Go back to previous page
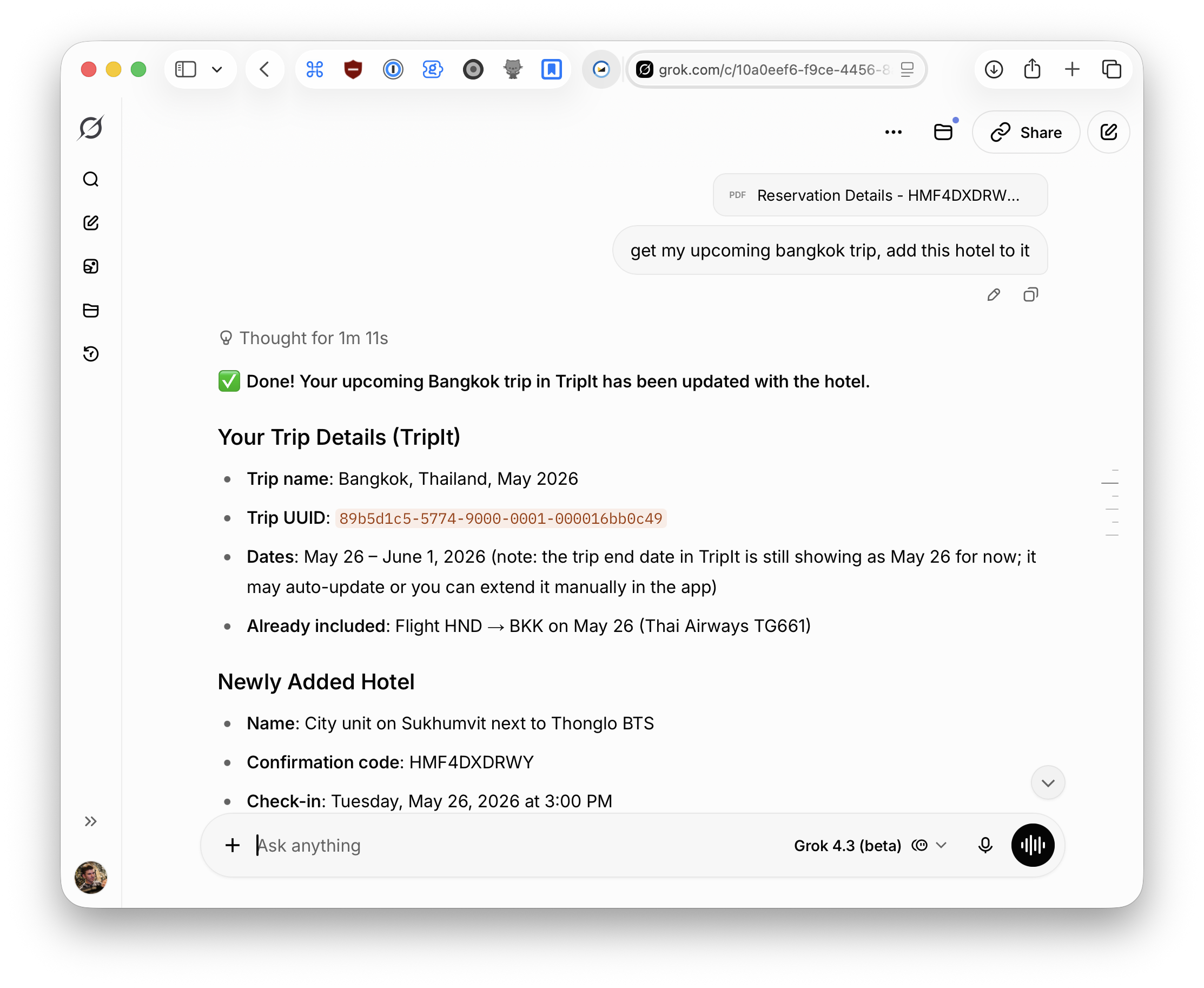1204x988 pixels. (x=264, y=69)
